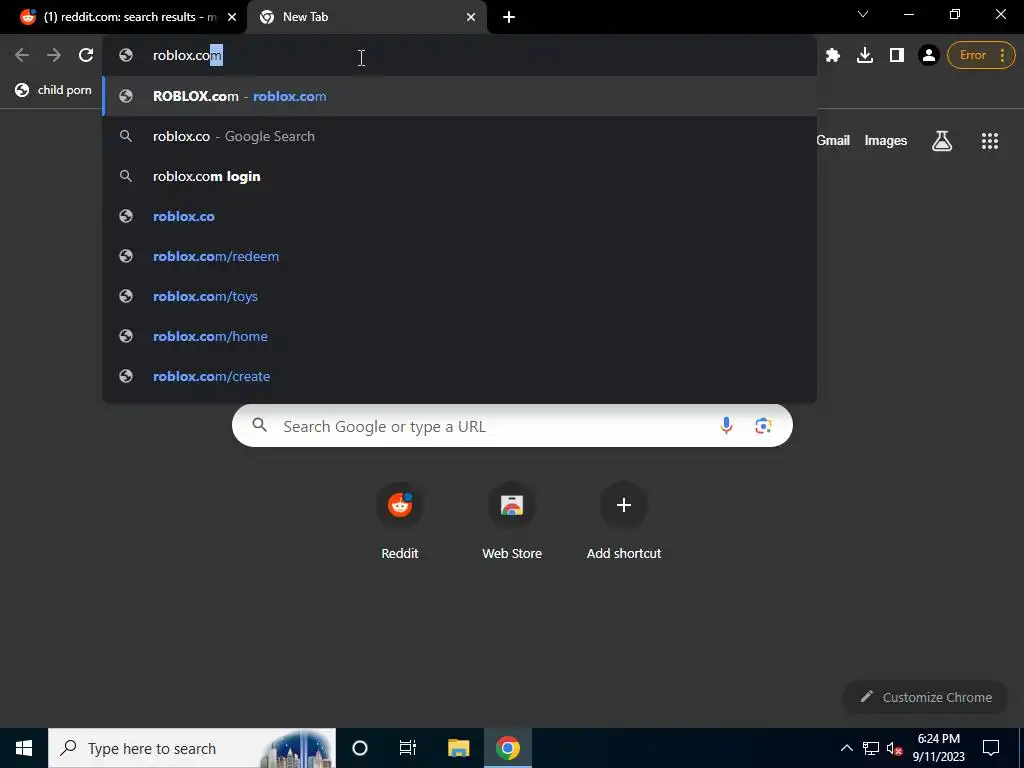Restore down the Chrome window

pyautogui.click(x=954, y=14)
